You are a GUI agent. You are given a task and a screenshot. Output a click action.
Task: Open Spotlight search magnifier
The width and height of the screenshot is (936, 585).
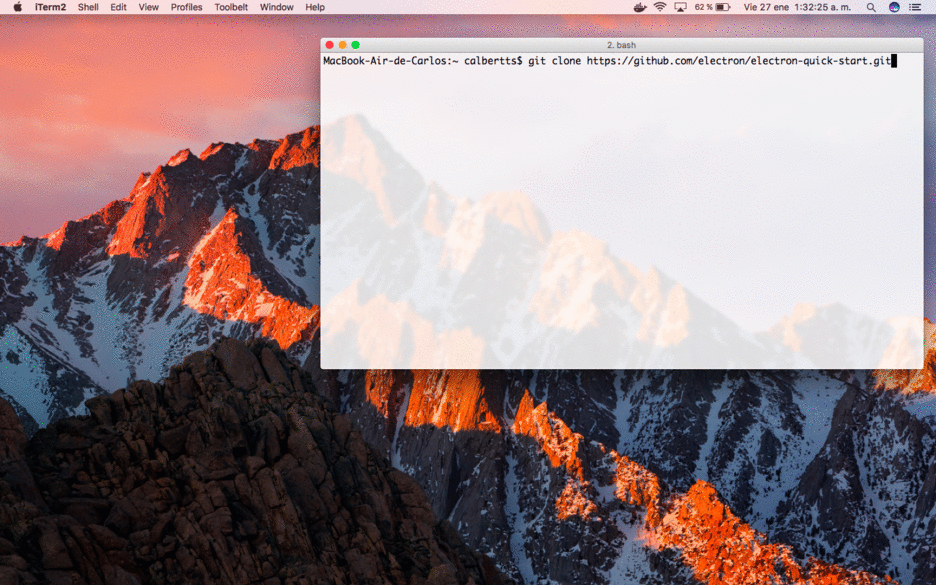pyautogui.click(x=871, y=7)
